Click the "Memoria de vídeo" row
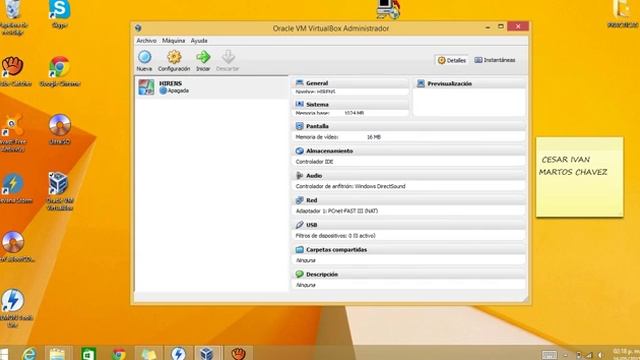640x360 pixels. pos(409,137)
